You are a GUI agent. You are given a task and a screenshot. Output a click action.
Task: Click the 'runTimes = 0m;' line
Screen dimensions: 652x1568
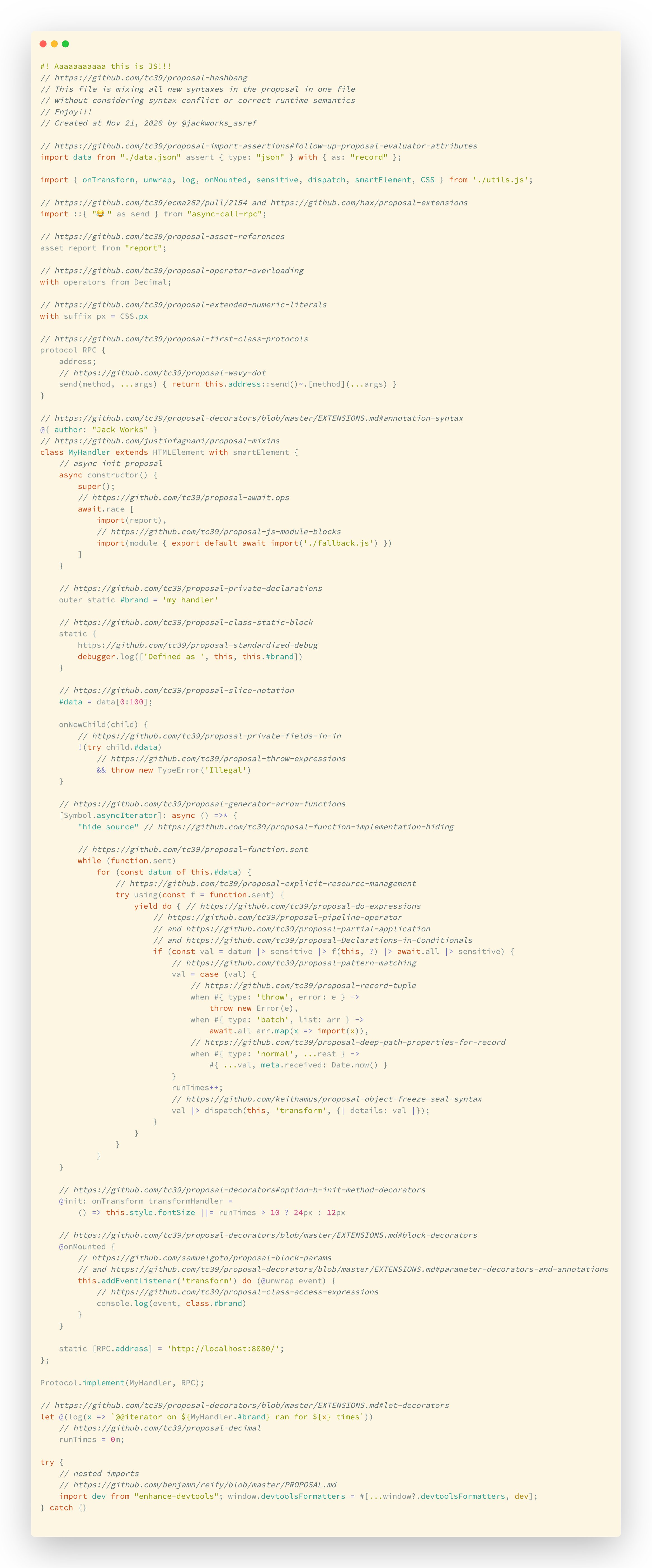pos(92,1439)
